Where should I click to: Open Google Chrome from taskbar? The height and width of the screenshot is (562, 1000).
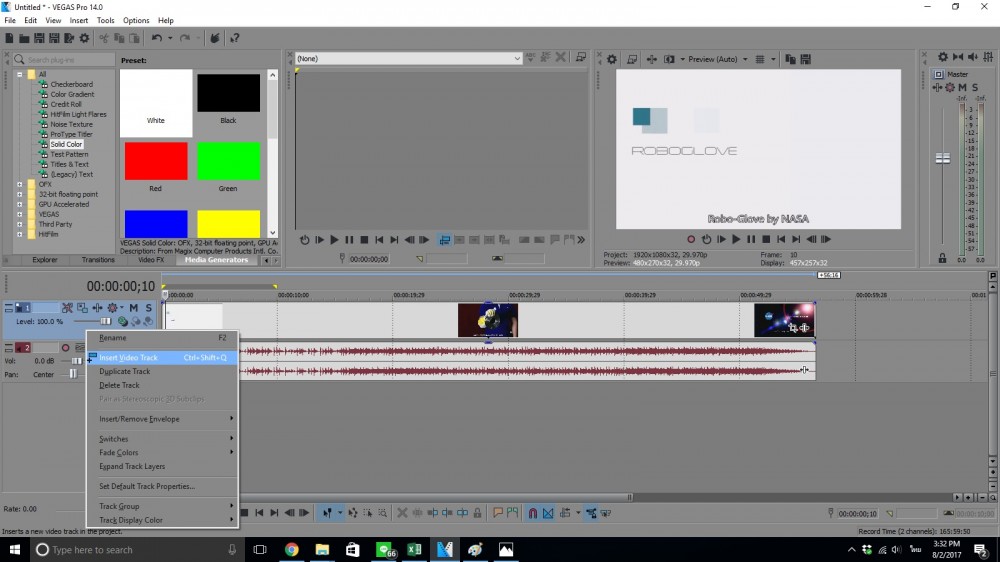click(291, 549)
